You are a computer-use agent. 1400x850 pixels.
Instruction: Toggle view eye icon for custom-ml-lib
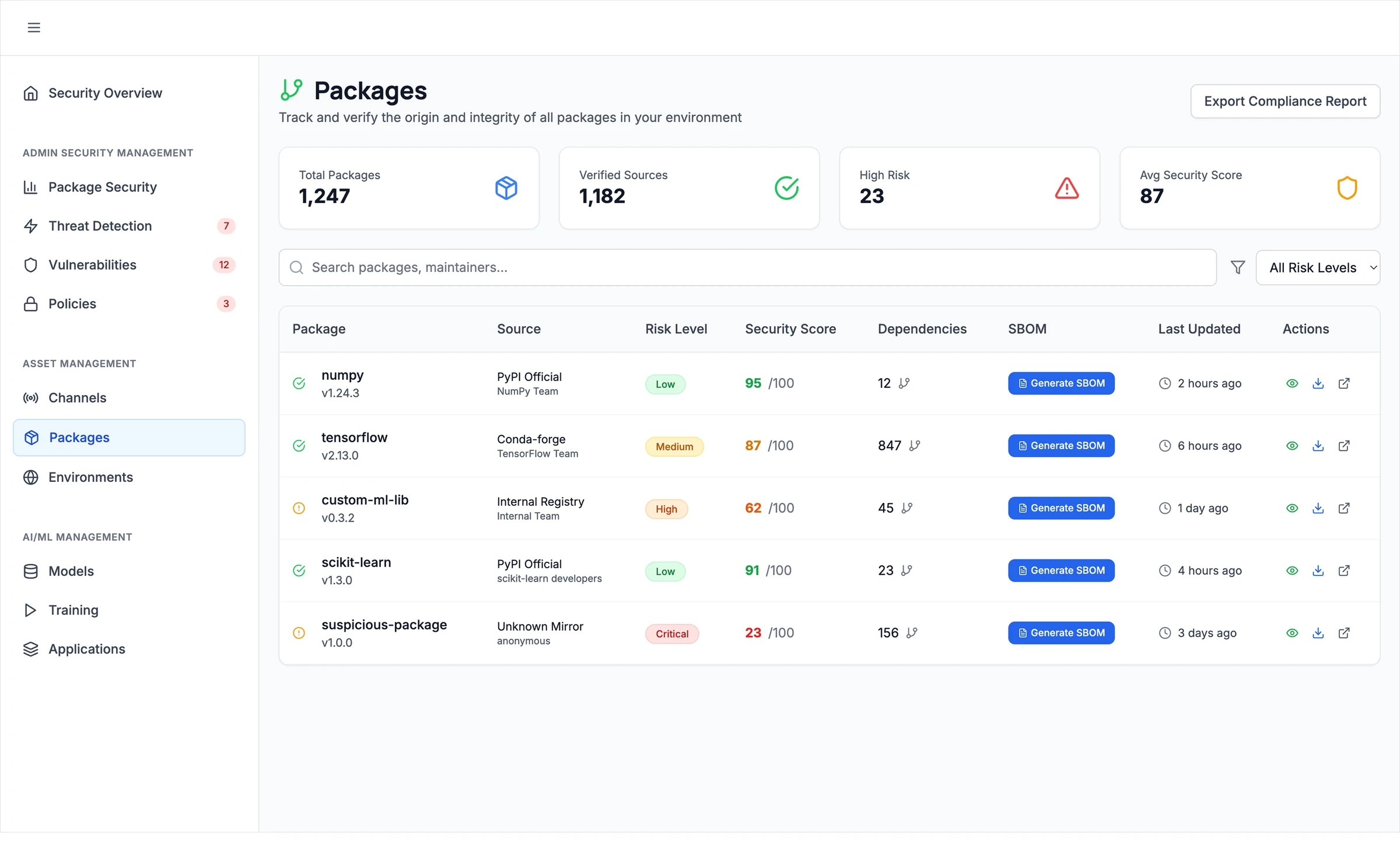[1292, 508]
